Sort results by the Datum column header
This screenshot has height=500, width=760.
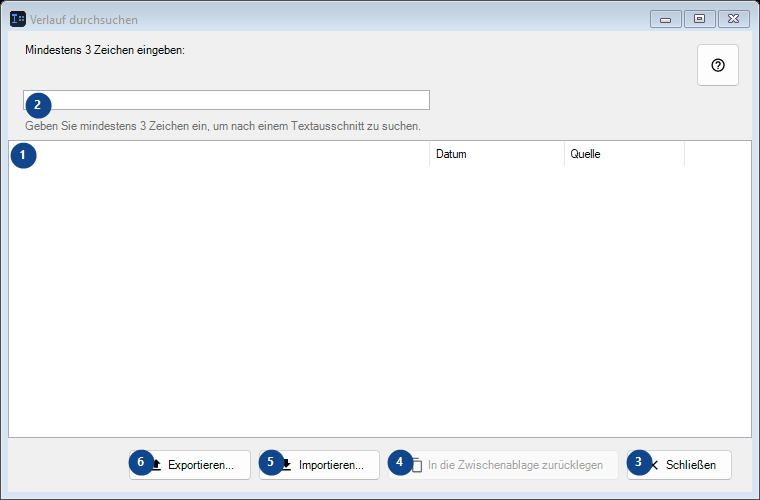[x=497, y=154]
